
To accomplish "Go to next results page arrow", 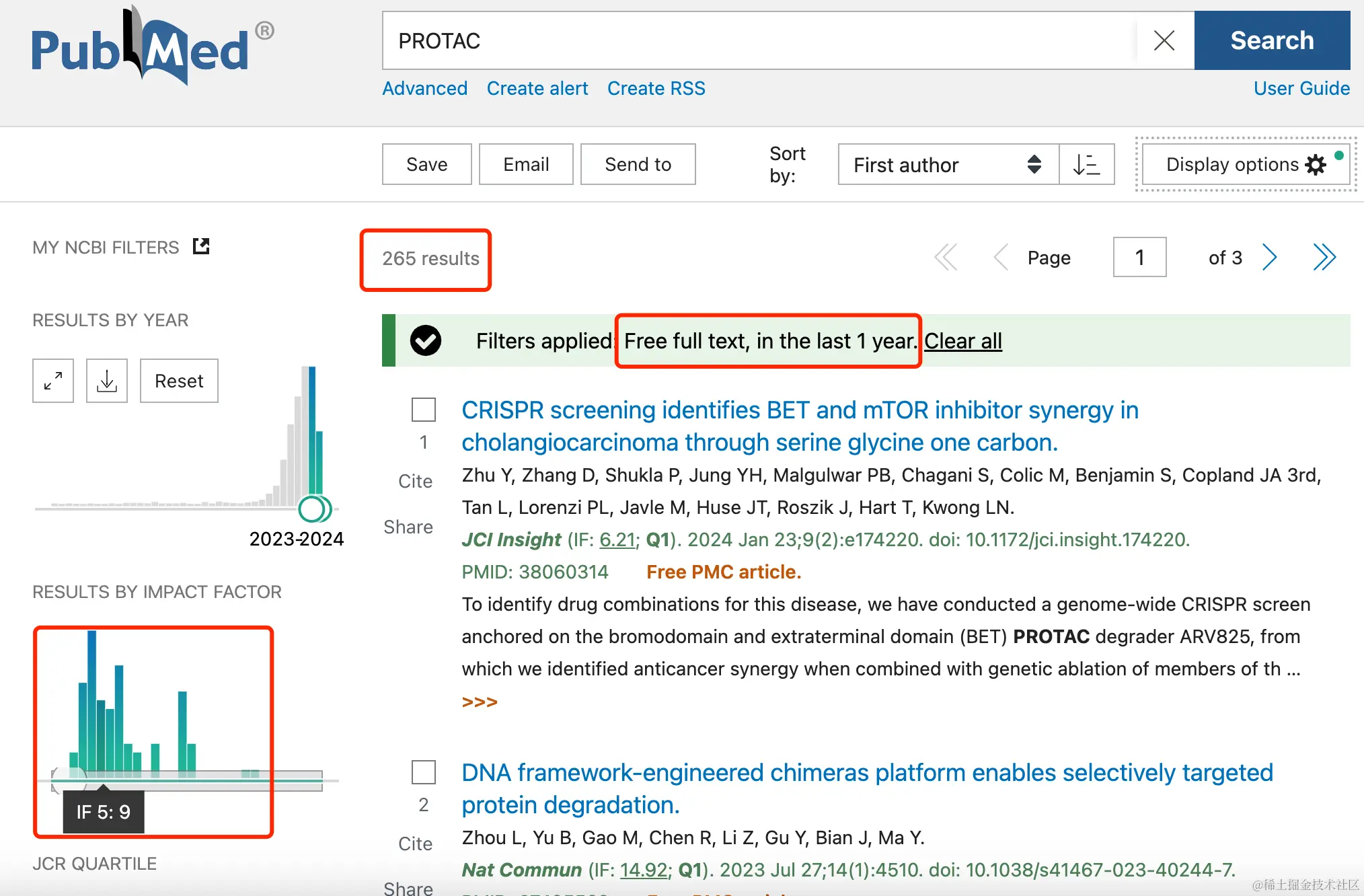I will [1269, 257].
